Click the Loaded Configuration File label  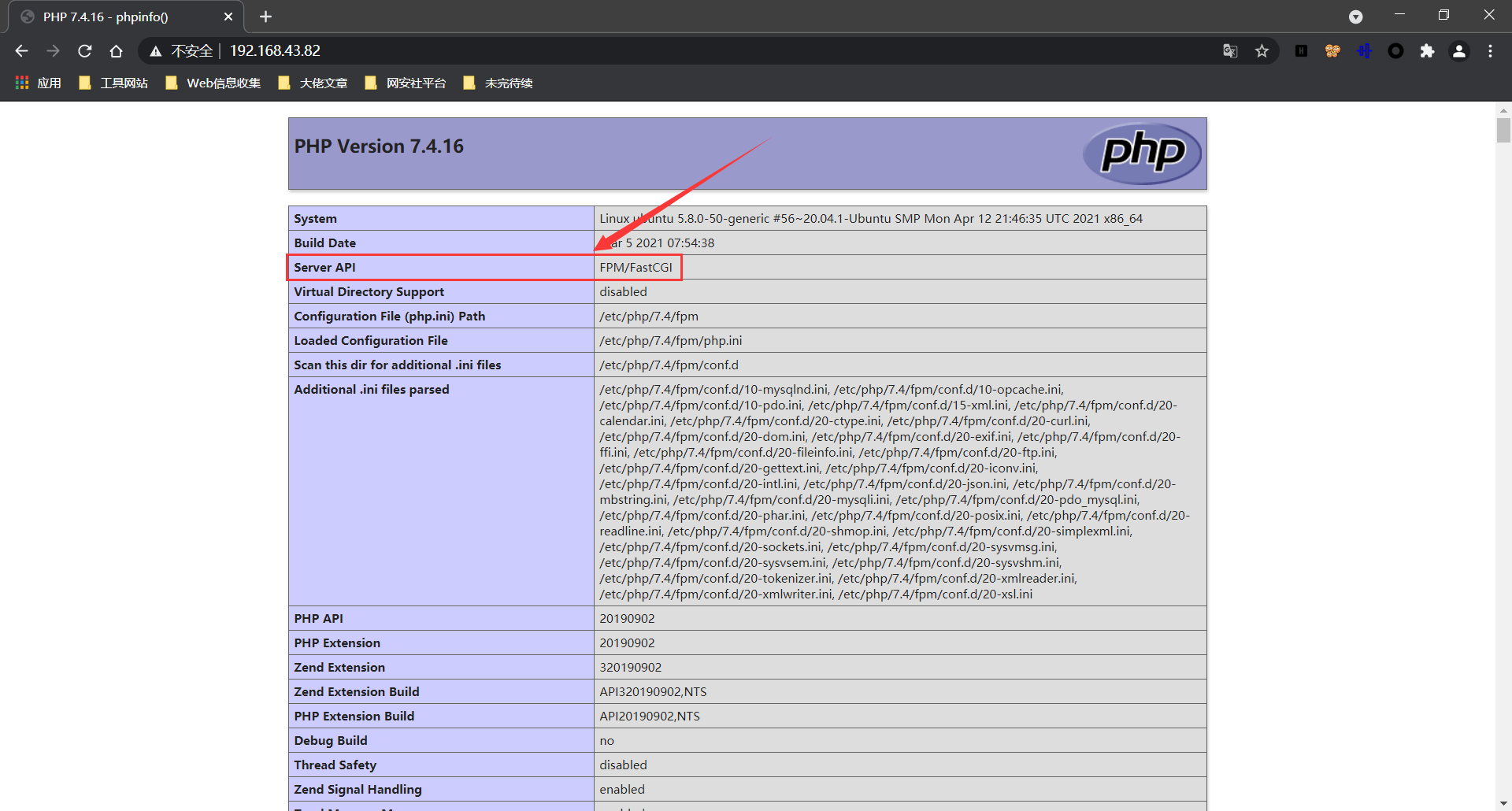click(x=371, y=341)
